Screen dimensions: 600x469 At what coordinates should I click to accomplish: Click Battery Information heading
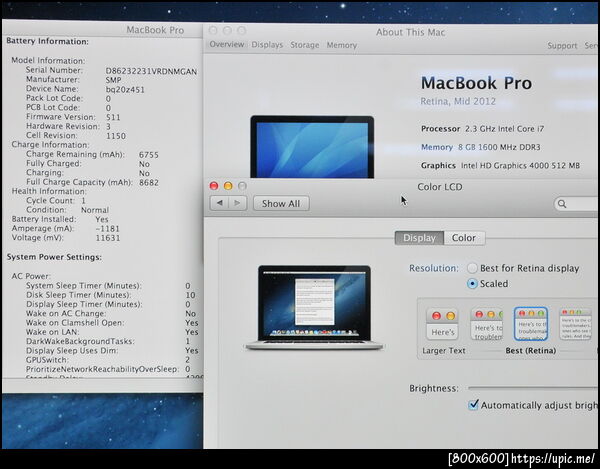coord(47,41)
